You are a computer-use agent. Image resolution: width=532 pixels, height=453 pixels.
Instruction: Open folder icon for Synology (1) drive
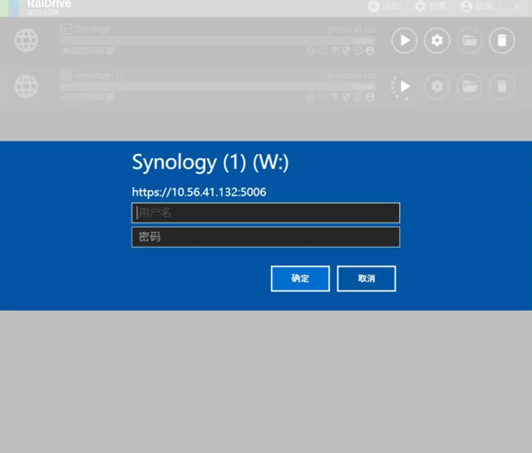[470, 87]
